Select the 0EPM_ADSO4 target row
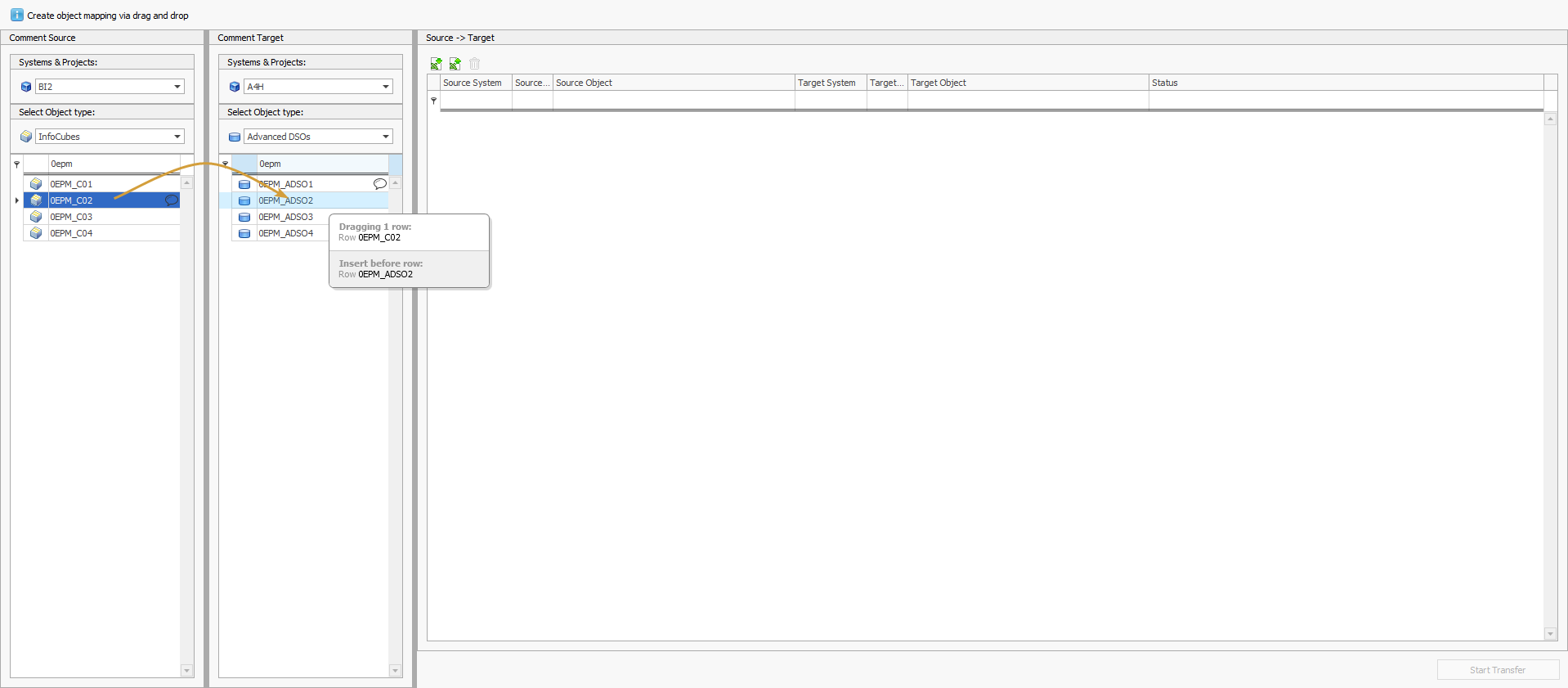The width and height of the screenshot is (1568, 688). (286, 233)
